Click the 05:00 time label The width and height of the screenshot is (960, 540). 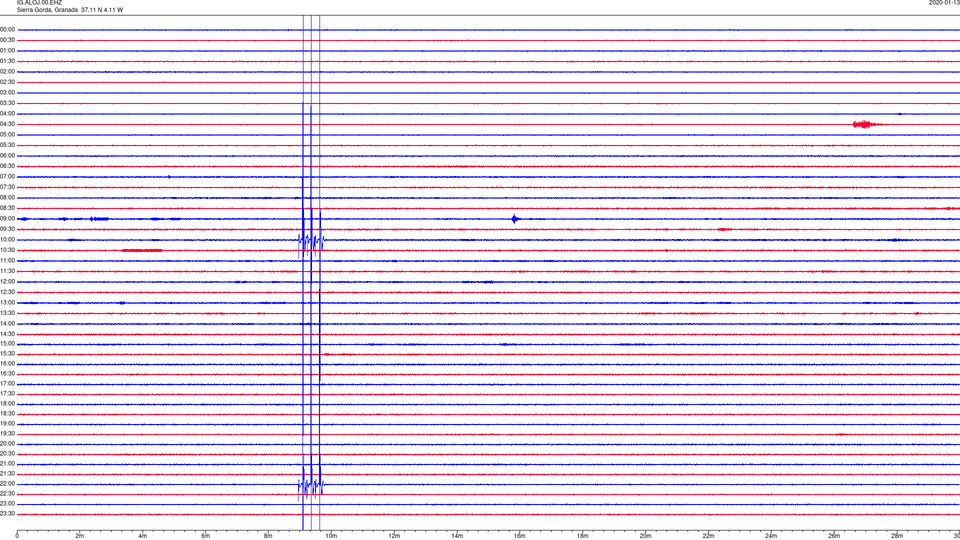(x=7, y=135)
